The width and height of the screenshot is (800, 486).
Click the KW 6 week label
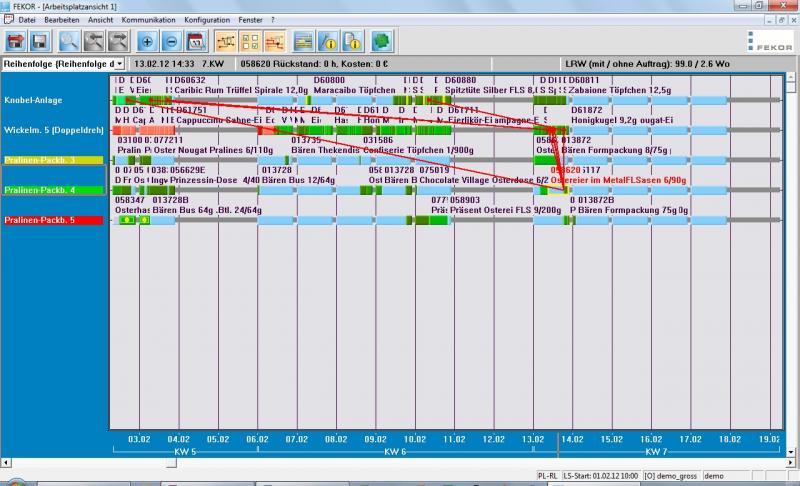tap(395, 451)
